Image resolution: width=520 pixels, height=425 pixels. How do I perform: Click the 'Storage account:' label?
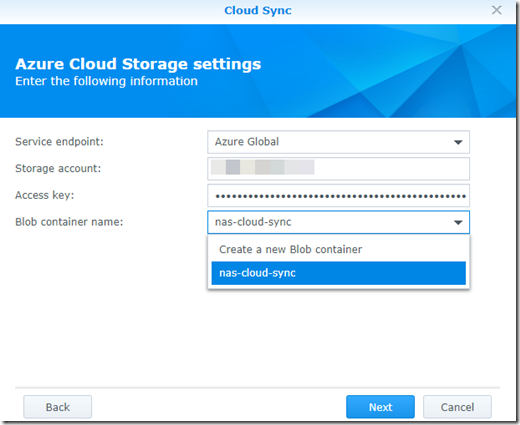pyautogui.click(x=58, y=168)
